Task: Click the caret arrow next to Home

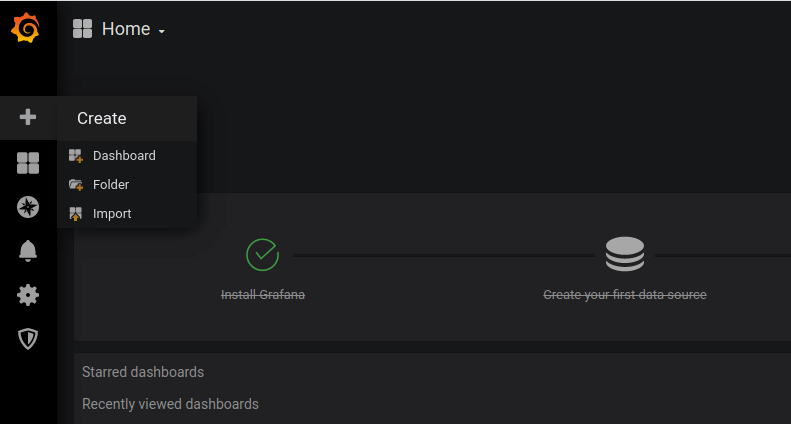Action: pos(161,32)
